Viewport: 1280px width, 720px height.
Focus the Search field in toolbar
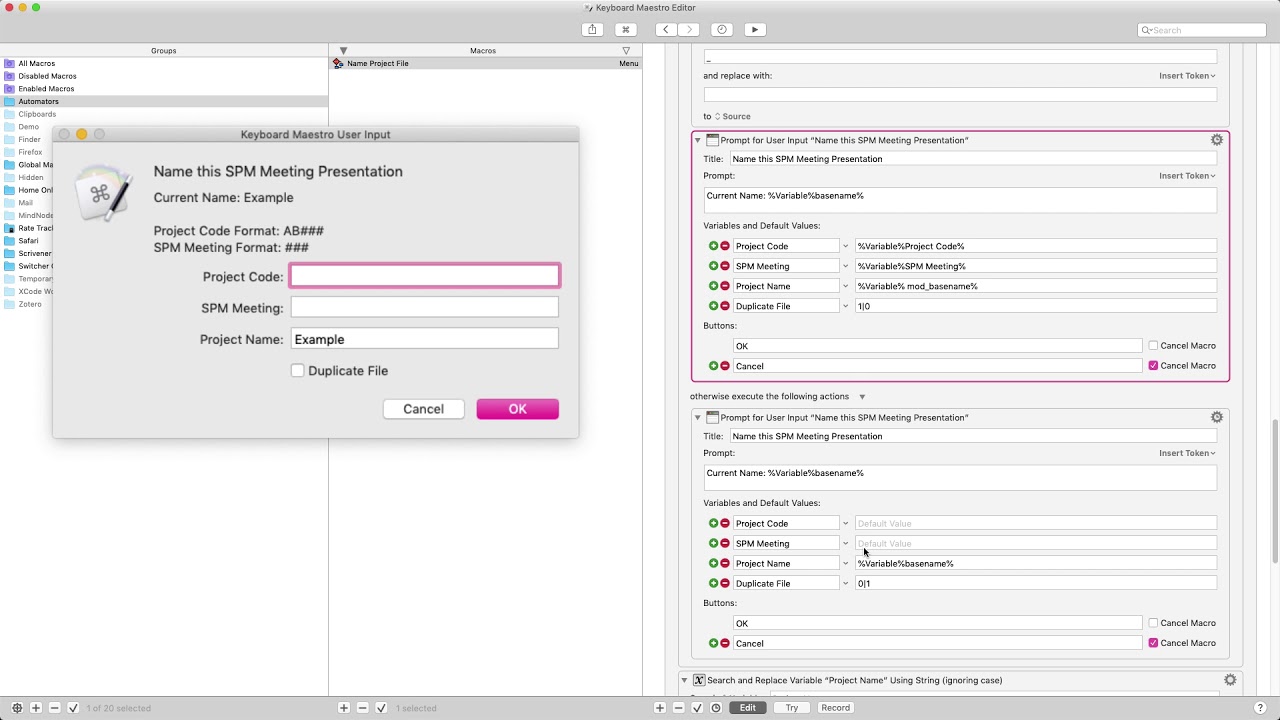click(x=1202, y=30)
